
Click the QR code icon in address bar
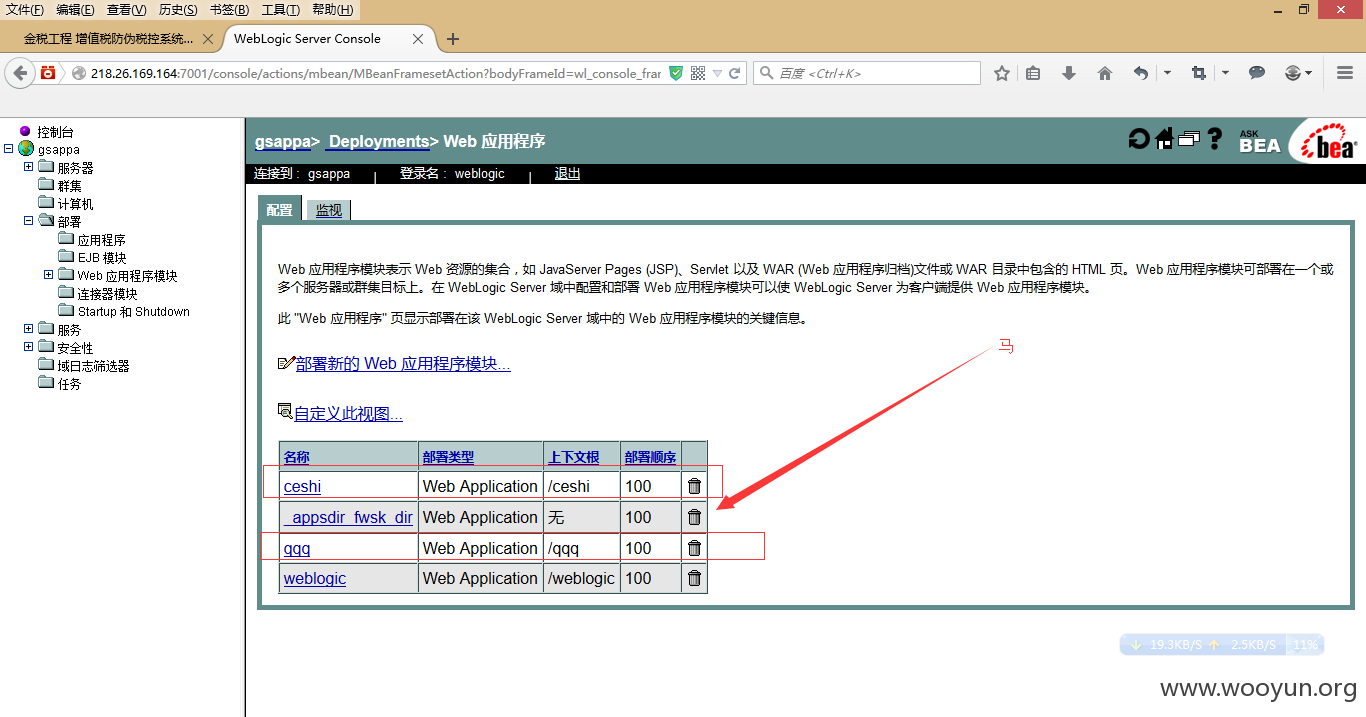(698, 73)
